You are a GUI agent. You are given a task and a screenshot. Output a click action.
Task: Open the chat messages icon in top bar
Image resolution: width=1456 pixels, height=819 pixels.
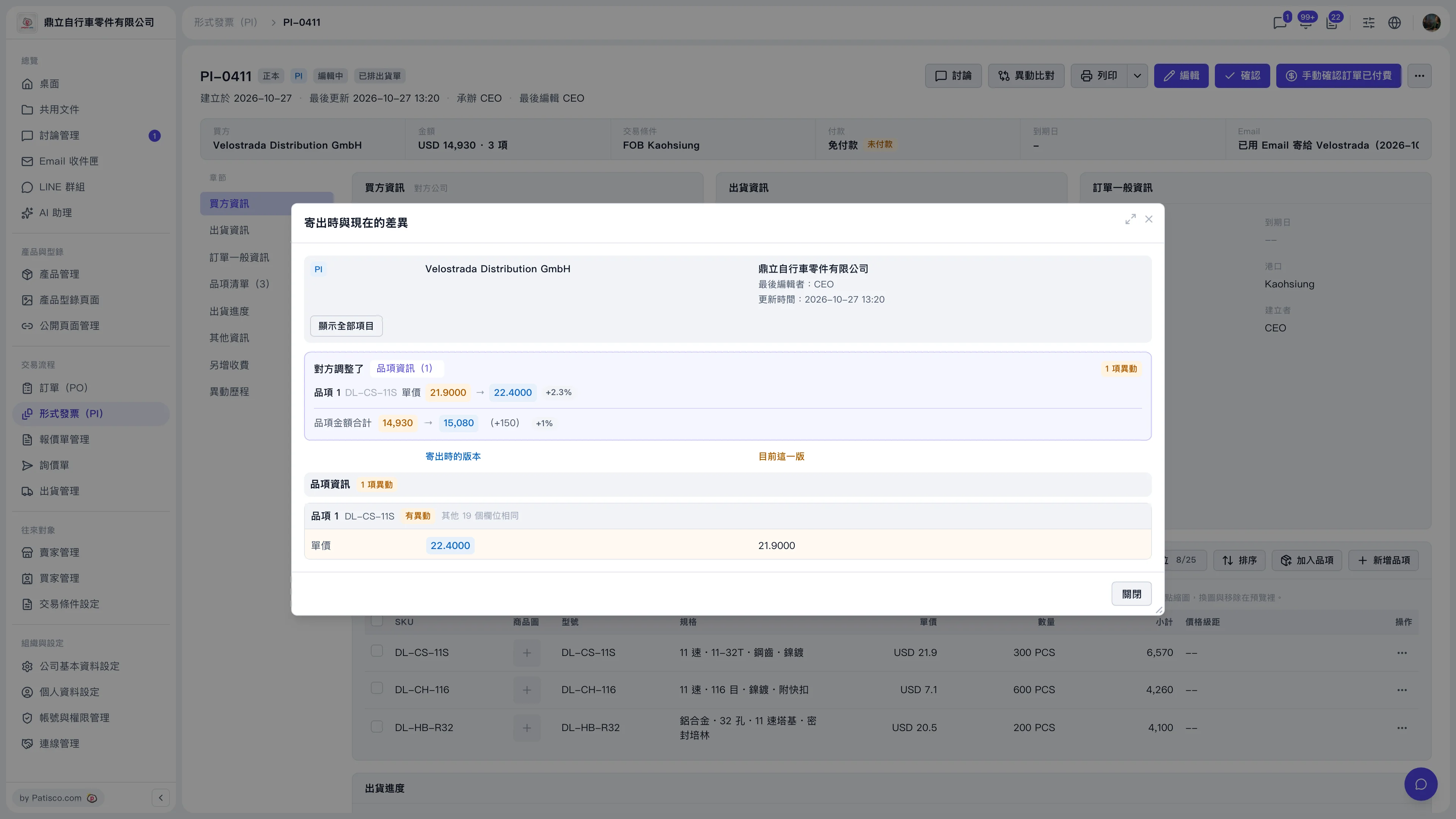point(1280,23)
